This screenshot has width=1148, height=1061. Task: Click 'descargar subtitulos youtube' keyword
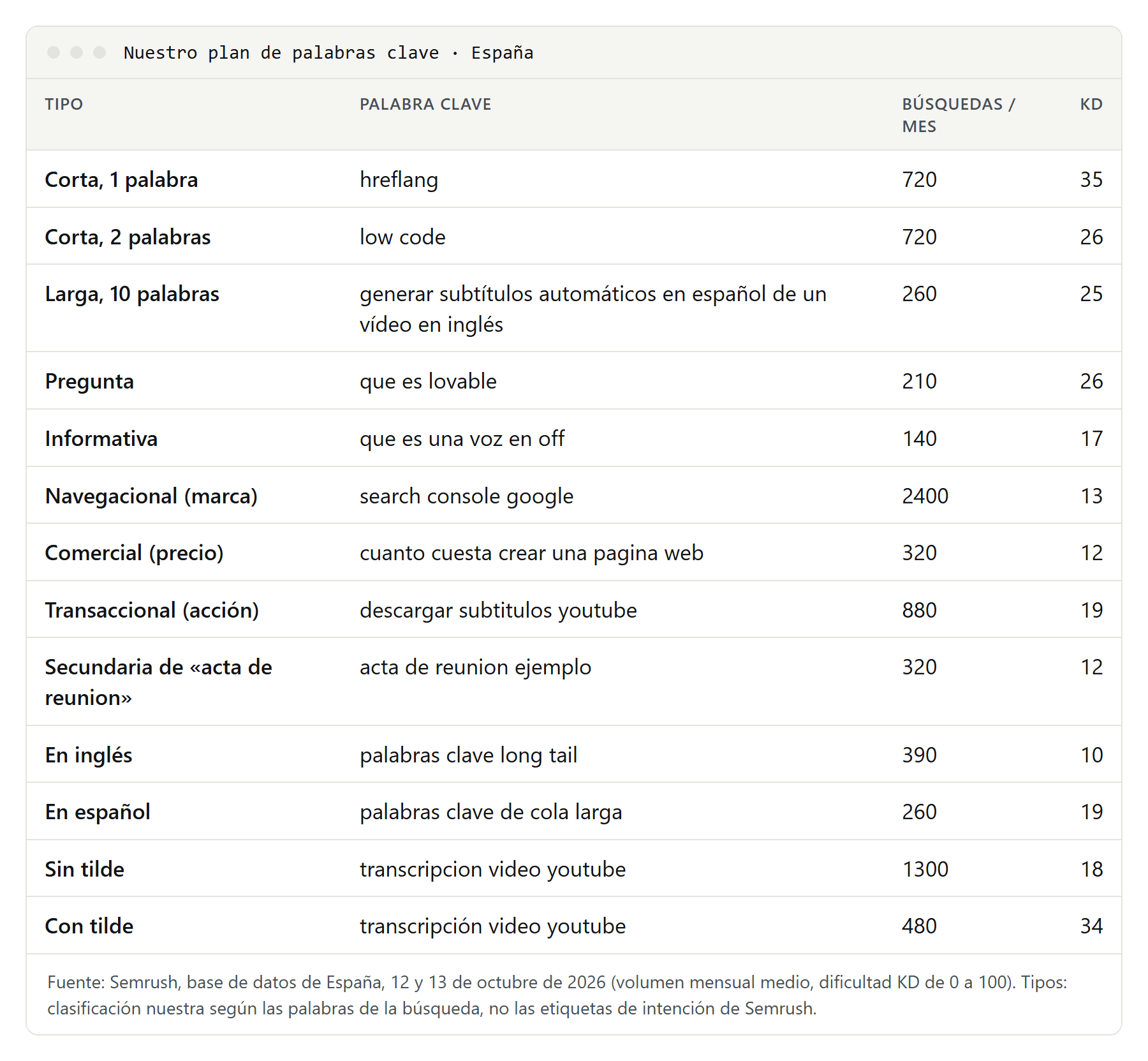[x=498, y=611]
